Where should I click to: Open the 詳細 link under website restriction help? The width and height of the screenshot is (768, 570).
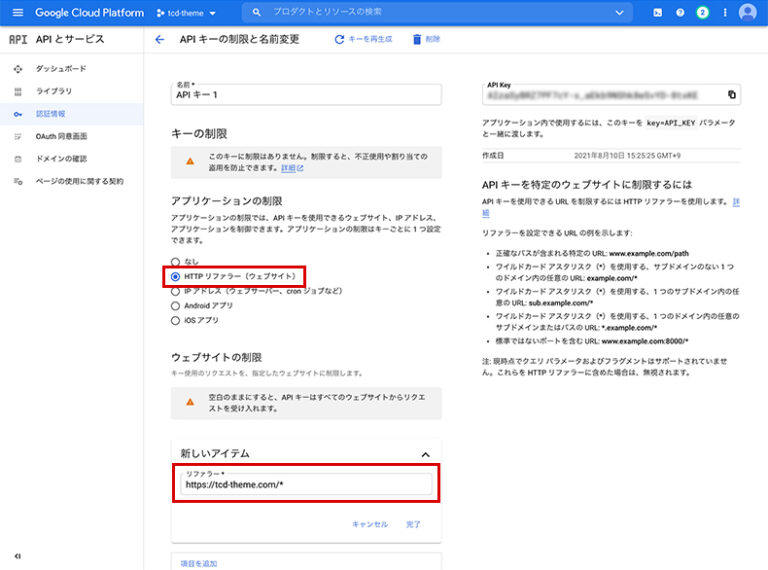tap(736, 202)
